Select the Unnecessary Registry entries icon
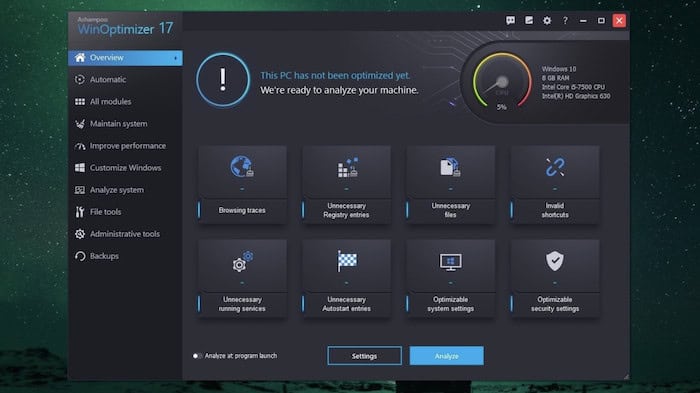 (x=347, y=167)
